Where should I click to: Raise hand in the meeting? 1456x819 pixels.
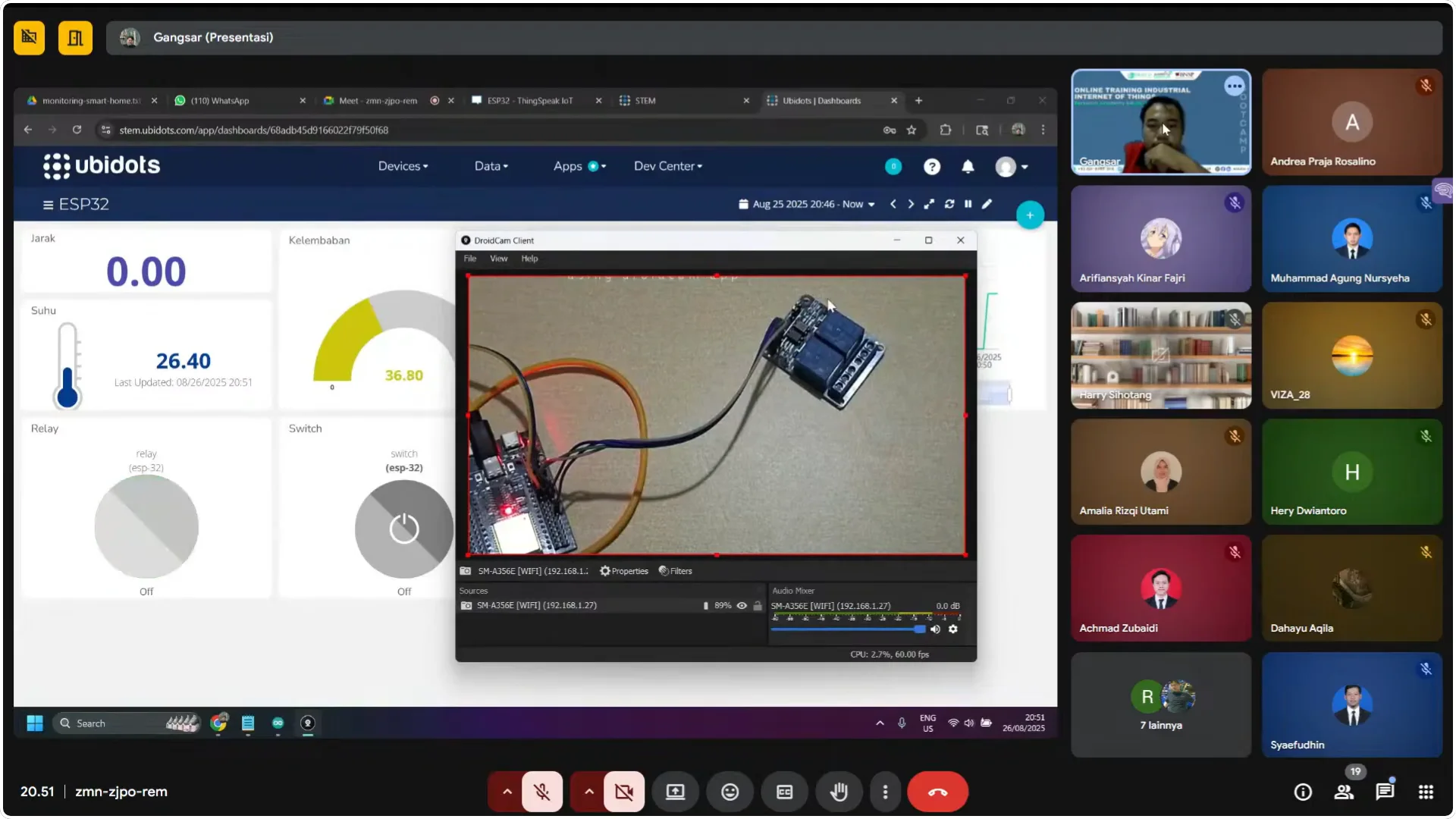click(x=839, y=792)
